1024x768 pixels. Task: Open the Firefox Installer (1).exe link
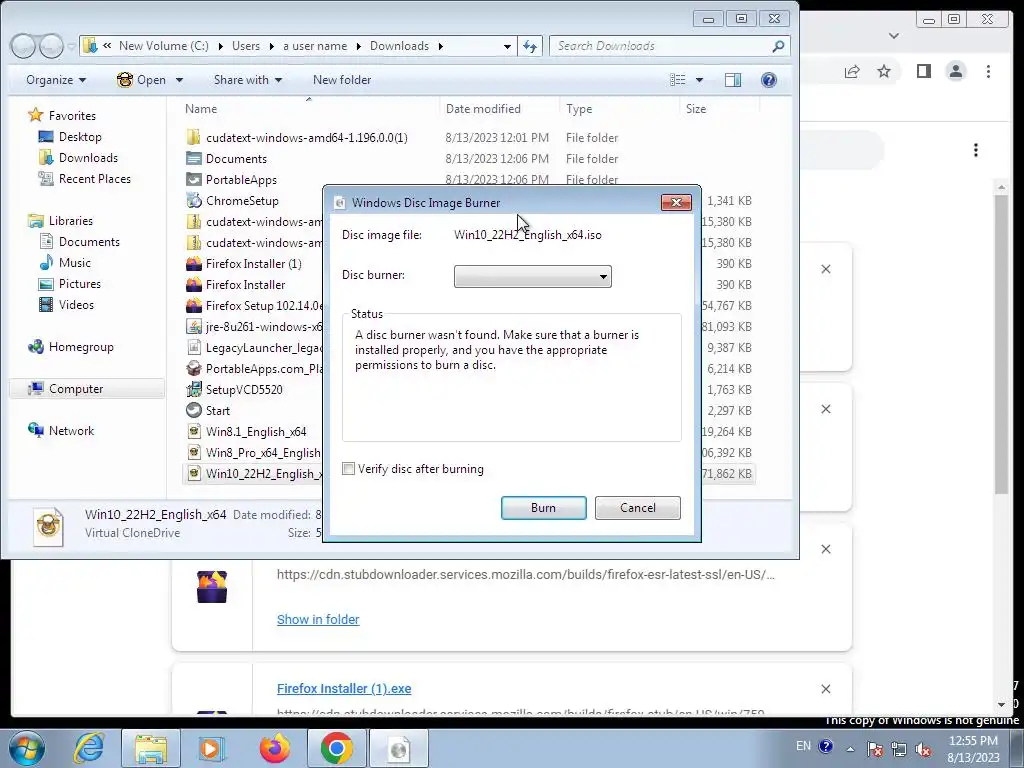(344, 688)
